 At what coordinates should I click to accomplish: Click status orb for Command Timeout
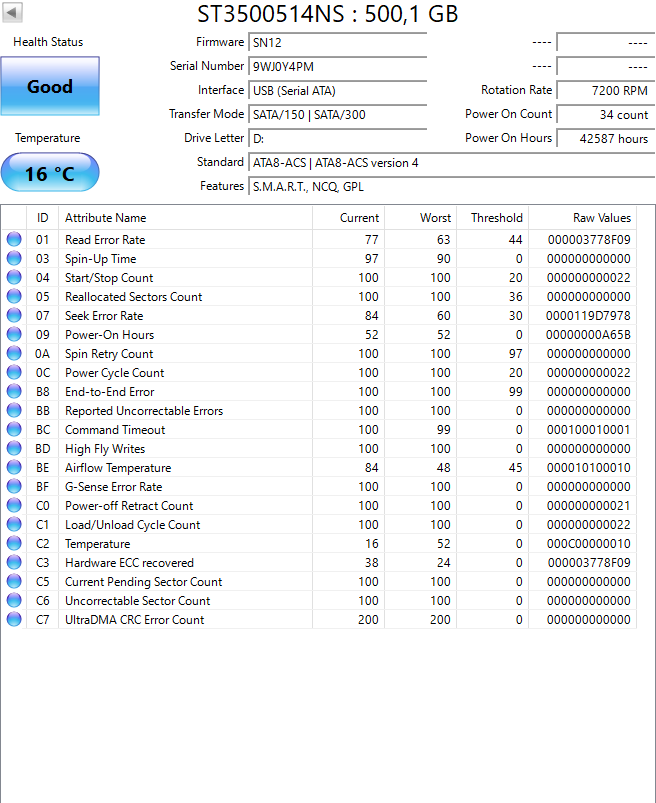(x=14, y=429)
